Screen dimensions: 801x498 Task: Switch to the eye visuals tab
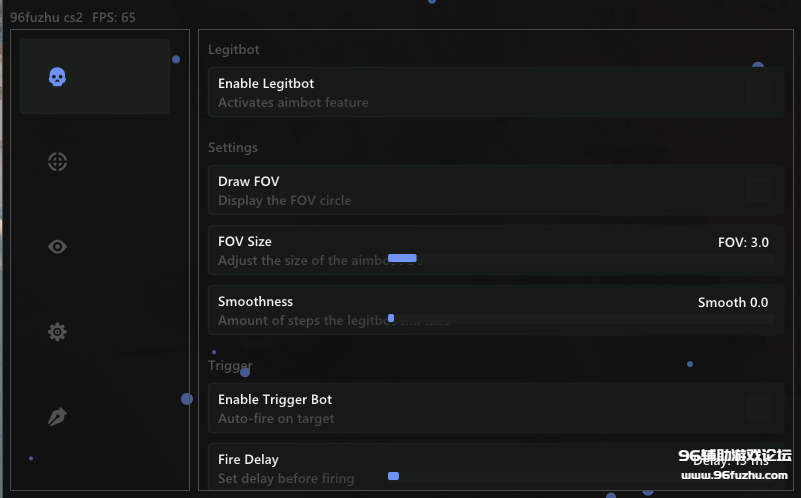(x=57, y=246)
